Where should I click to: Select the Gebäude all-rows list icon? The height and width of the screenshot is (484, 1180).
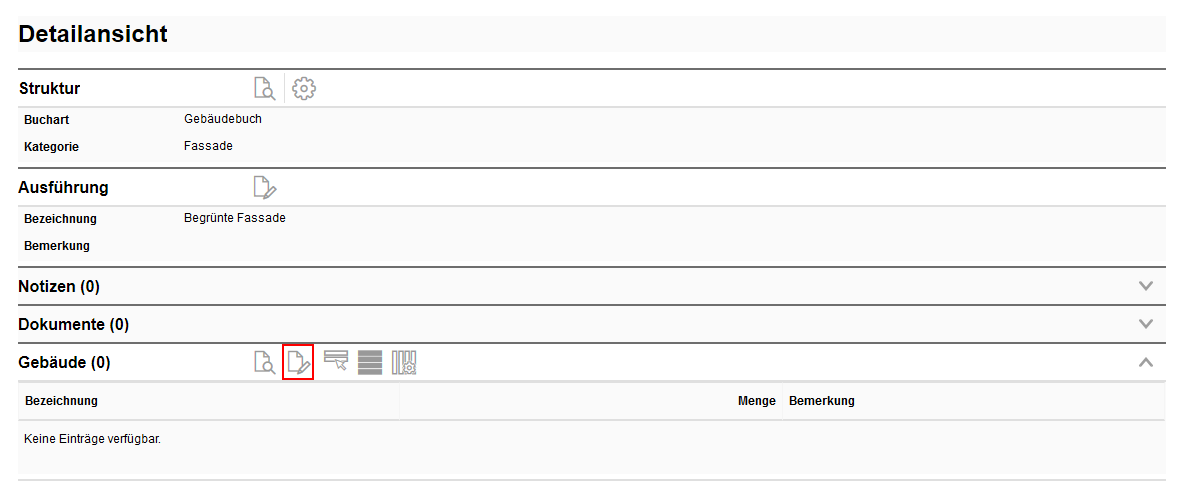[370, 362]
